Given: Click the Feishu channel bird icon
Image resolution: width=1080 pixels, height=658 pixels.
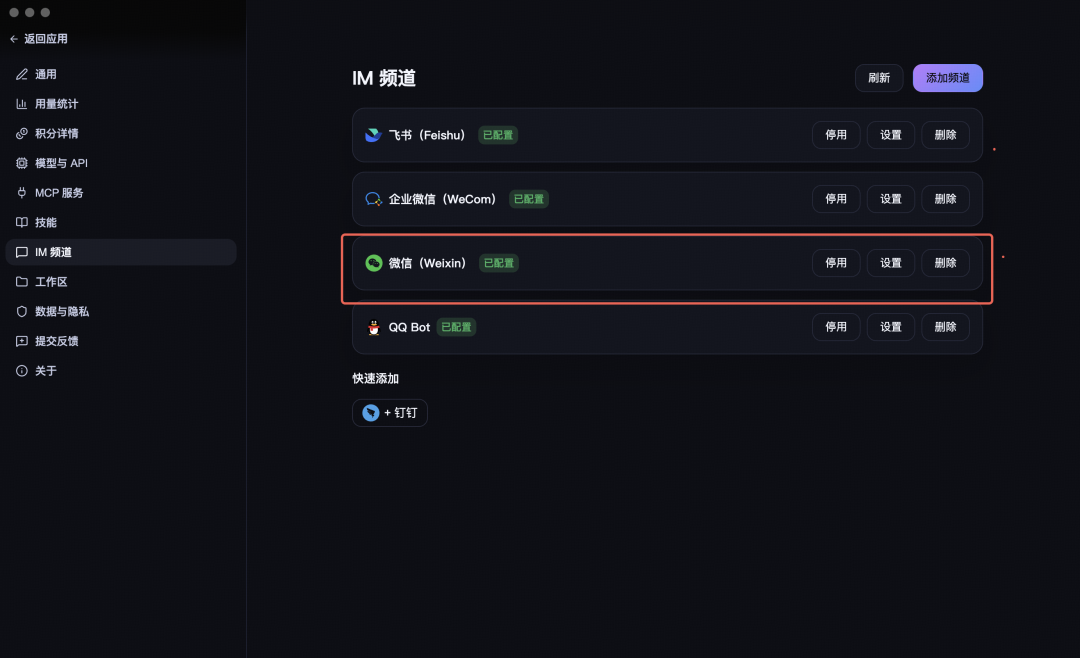Looking at the screenshot, I should [373, 135].
